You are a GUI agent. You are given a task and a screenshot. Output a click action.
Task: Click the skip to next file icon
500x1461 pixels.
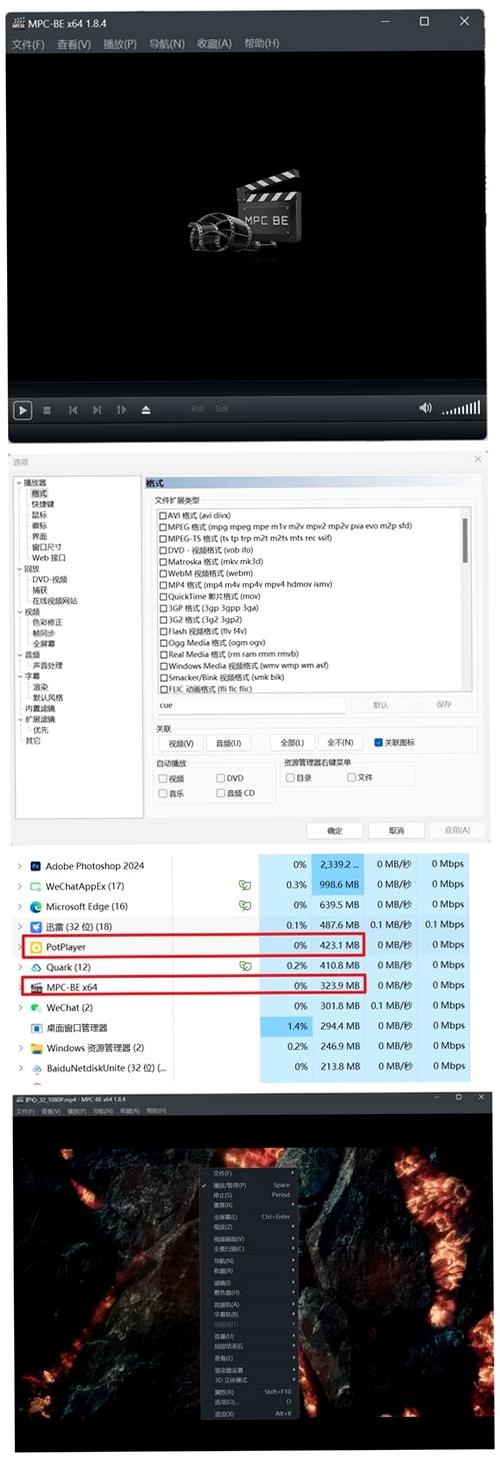[x=97, y=410]
